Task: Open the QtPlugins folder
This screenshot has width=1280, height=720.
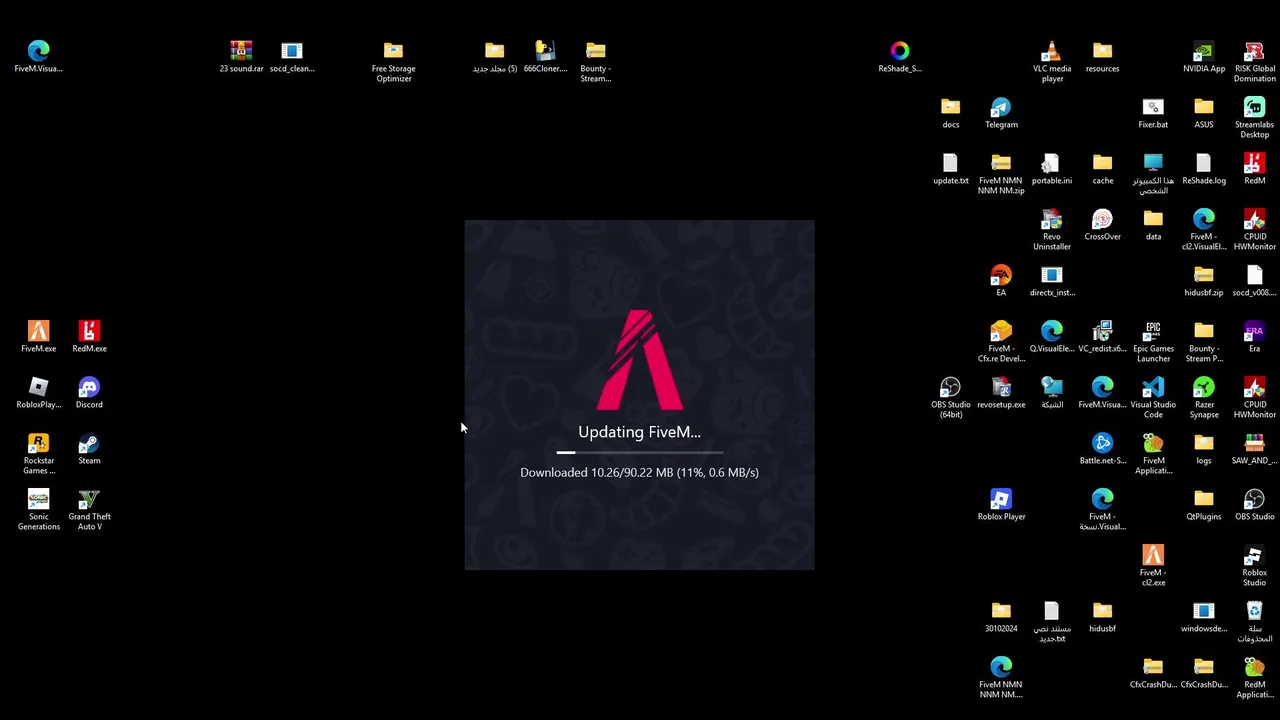Action: pos(1204,505)
